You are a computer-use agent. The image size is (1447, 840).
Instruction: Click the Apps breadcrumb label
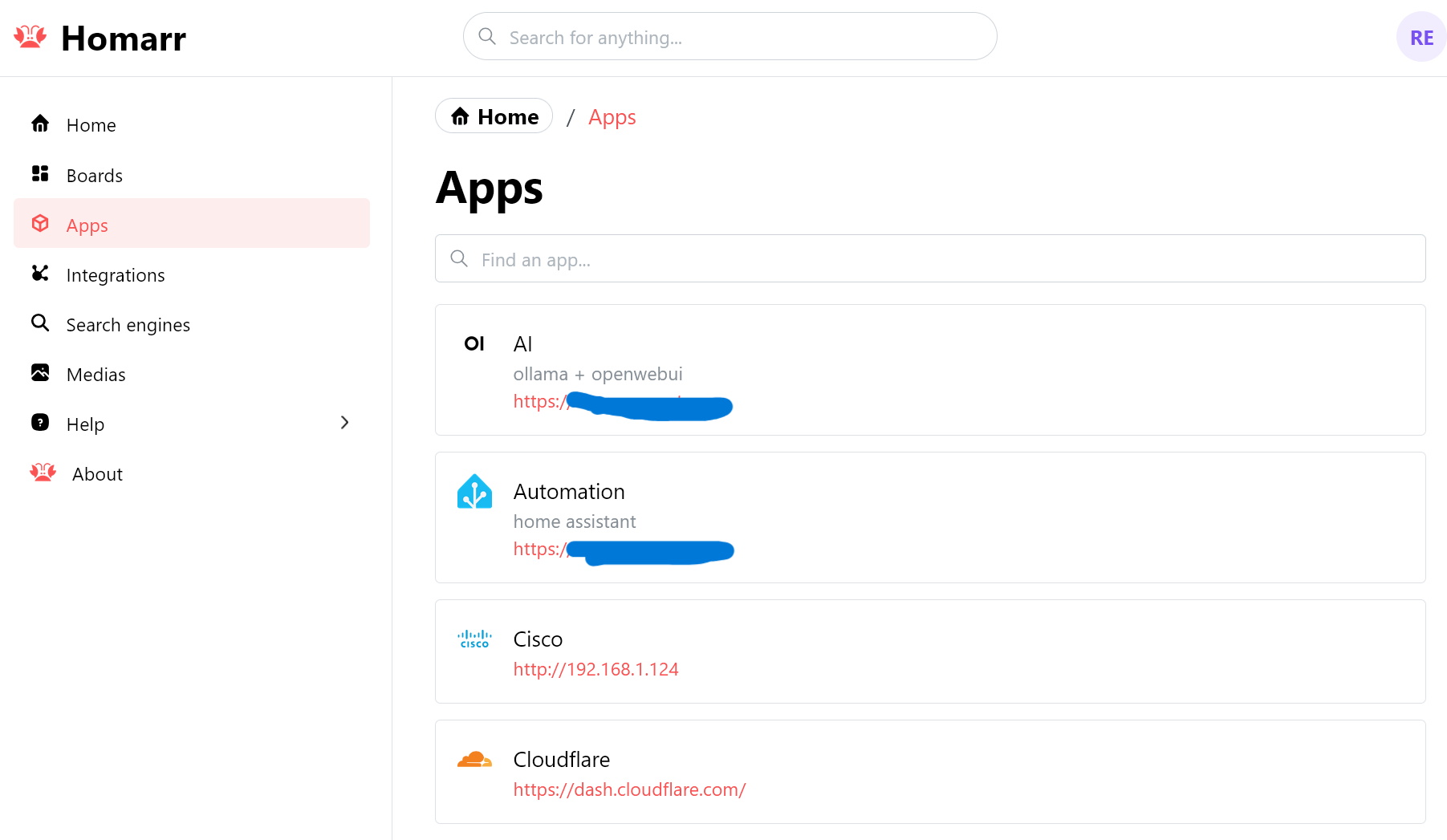coord(612,116)
